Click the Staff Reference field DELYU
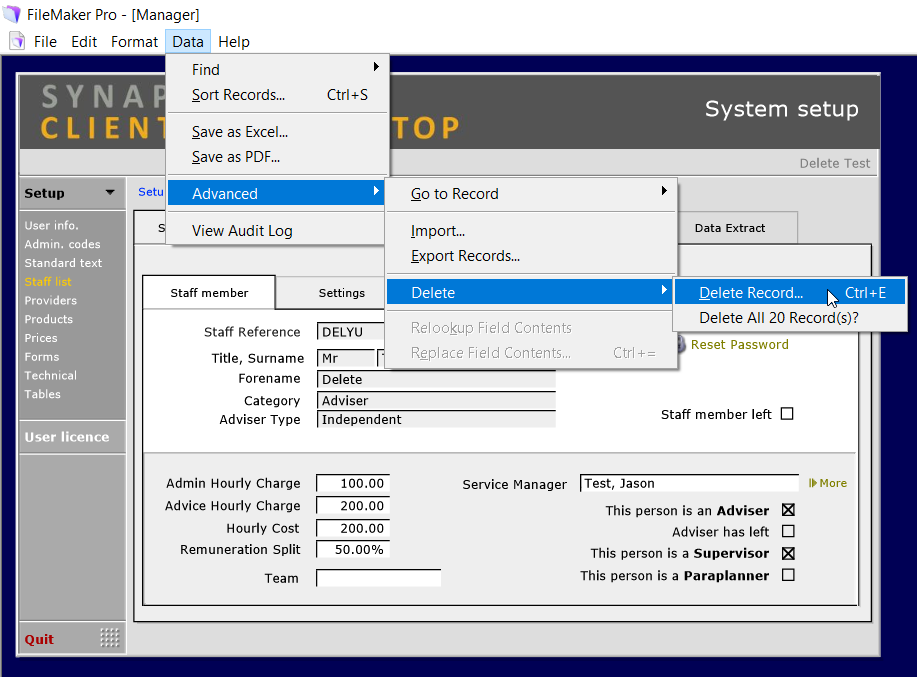Image resolution: width=917 pixels, height=677 pixels. pos(351,331)
